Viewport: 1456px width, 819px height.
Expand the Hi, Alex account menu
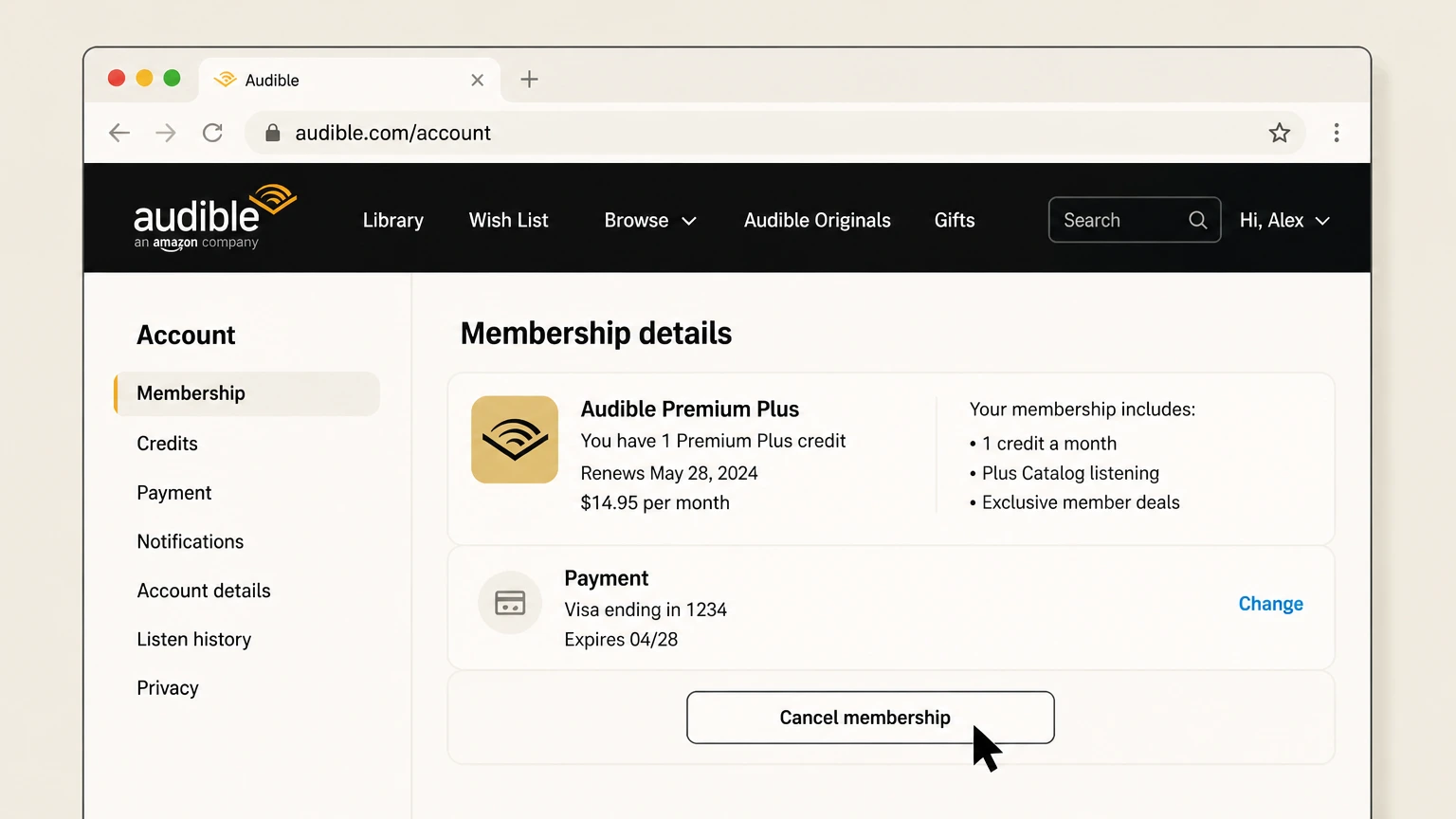[1284, 220]
